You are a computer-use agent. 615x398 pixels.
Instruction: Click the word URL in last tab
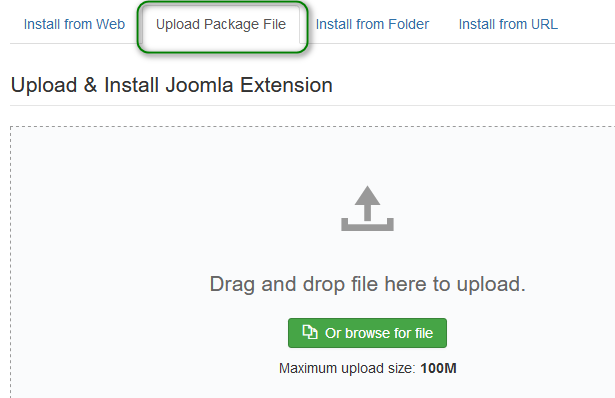[x=544, y=24]
